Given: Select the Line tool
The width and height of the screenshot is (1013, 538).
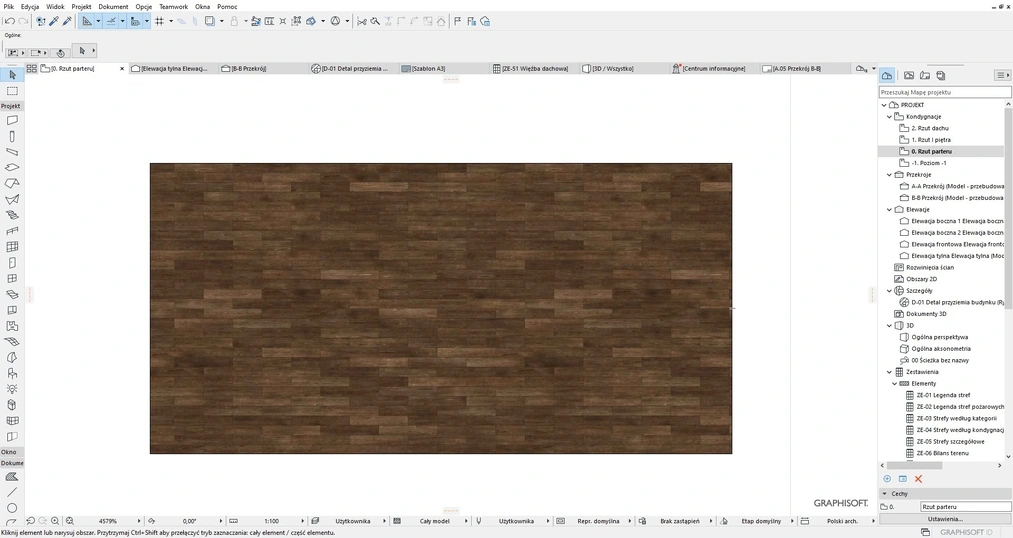Looking at the screenshot, I should pos(12,492).
